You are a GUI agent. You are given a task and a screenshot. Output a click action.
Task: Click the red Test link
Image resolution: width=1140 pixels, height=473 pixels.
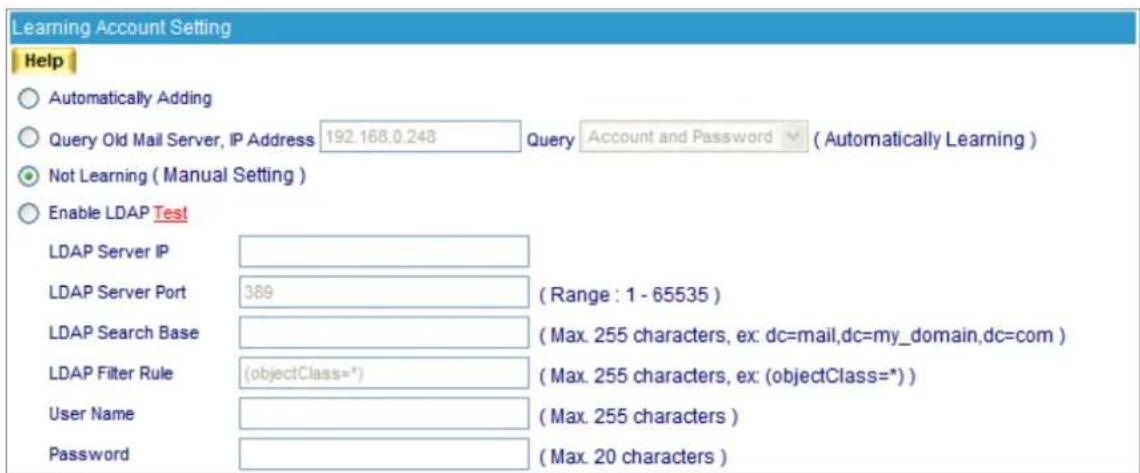(170, 214)
